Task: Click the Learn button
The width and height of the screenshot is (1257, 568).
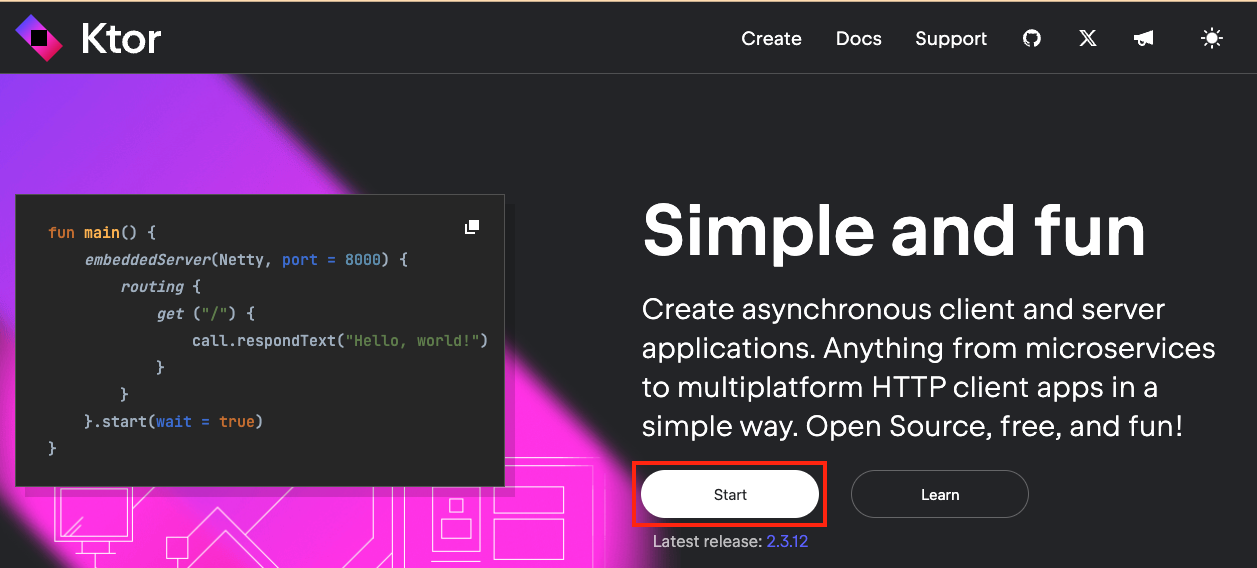Action: [940, 494]
